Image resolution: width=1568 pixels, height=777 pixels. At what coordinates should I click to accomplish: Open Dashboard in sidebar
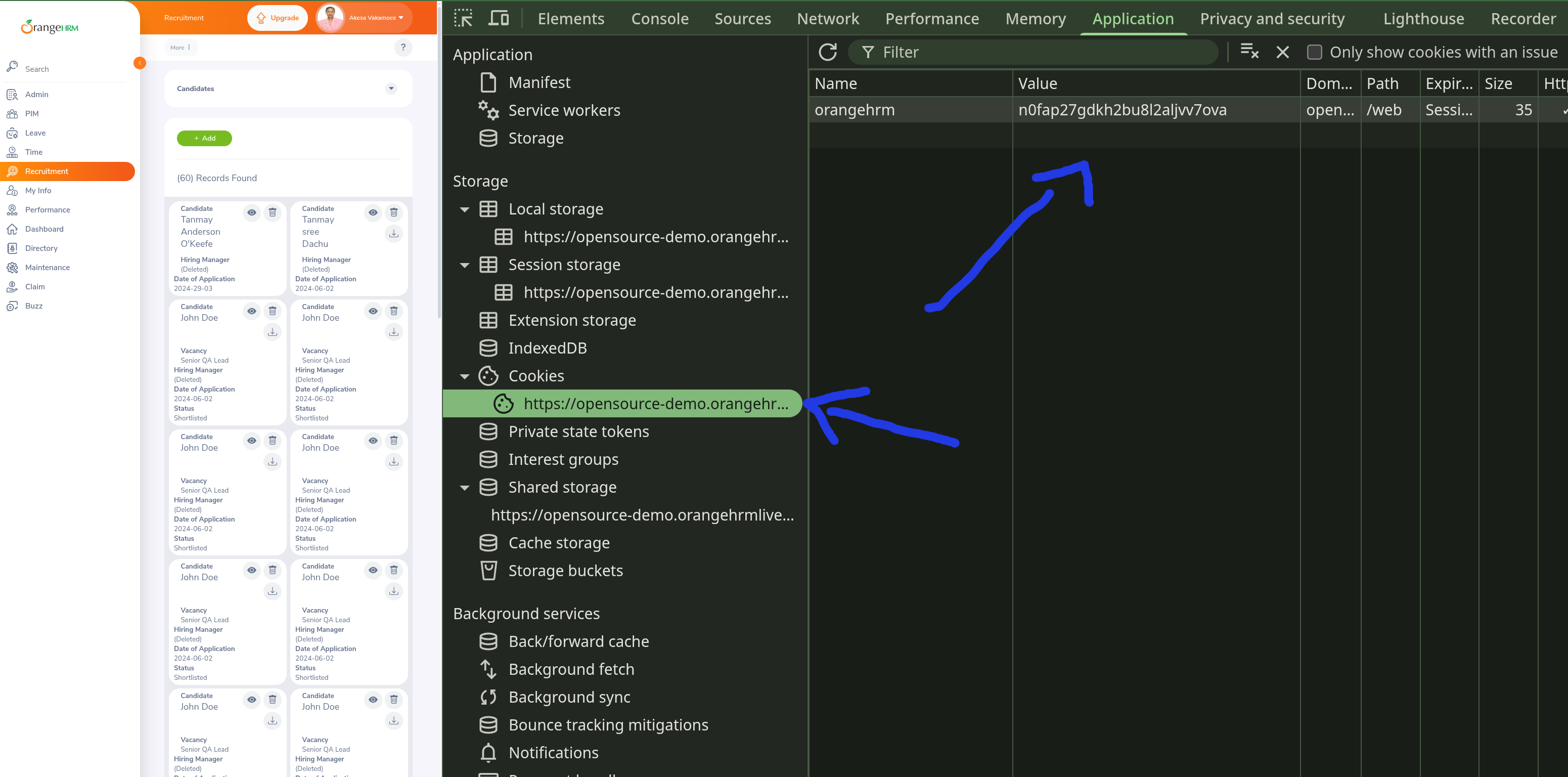[x=67, y=229]
